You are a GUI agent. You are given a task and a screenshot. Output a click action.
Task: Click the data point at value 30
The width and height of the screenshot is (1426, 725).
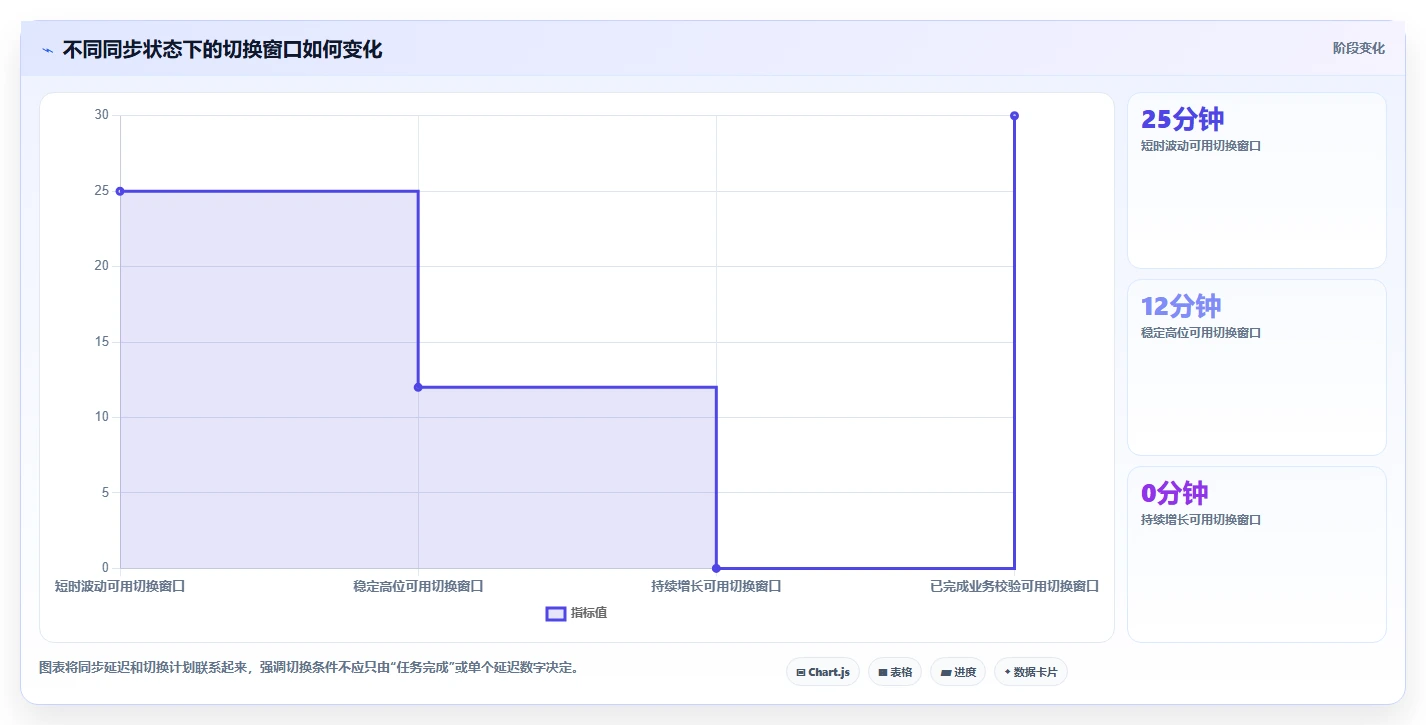pos(1014,116)
